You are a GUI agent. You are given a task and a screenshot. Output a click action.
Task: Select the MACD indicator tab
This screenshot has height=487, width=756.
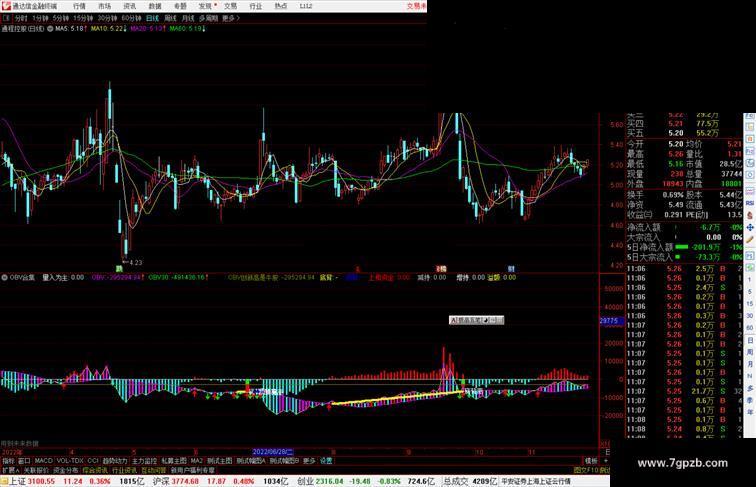pos(43,461)
